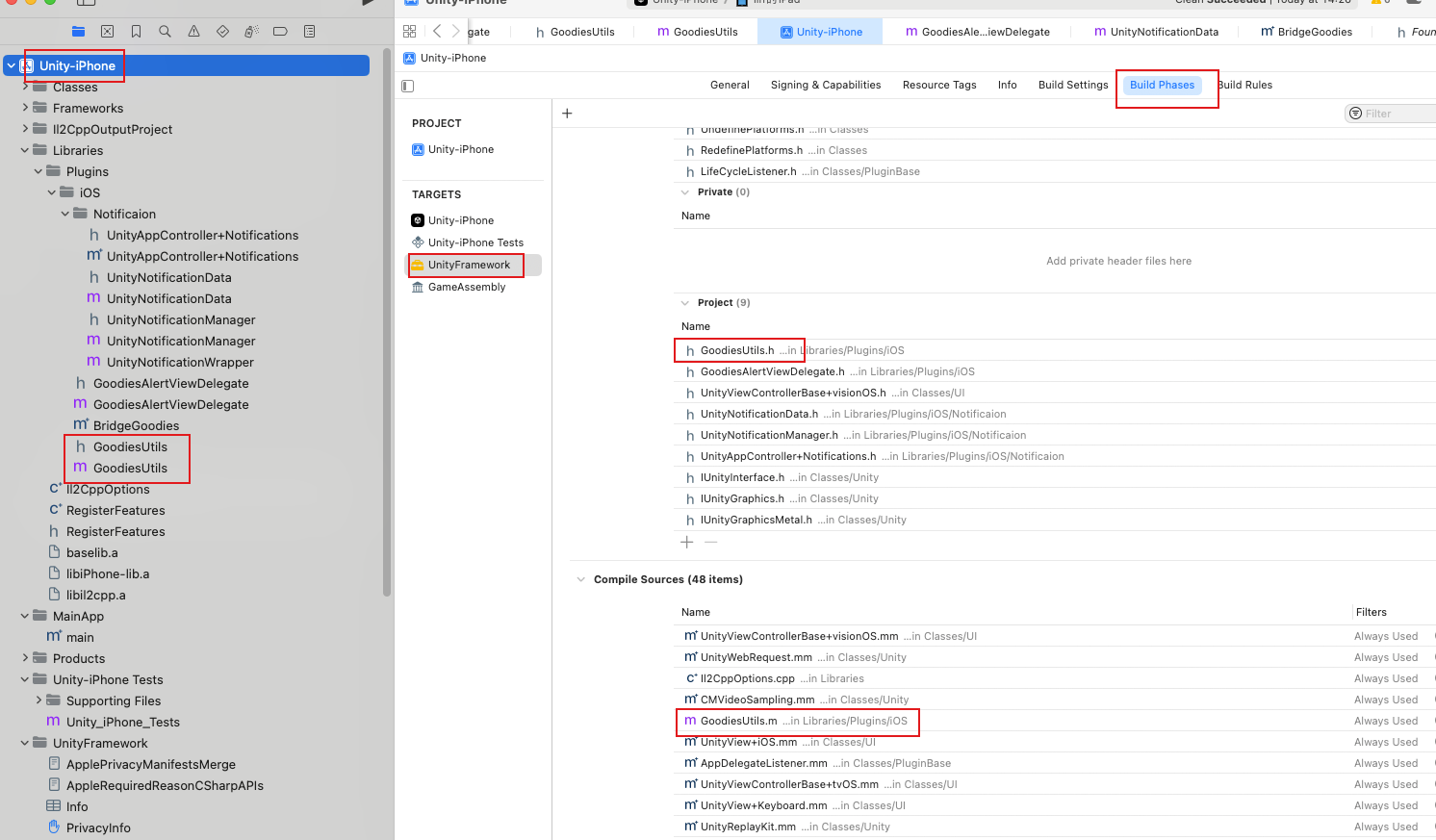This screenshot has height=840, width=1436.
Task: Open the Bookmark navigator icon
Action: [x=137, y=32]
